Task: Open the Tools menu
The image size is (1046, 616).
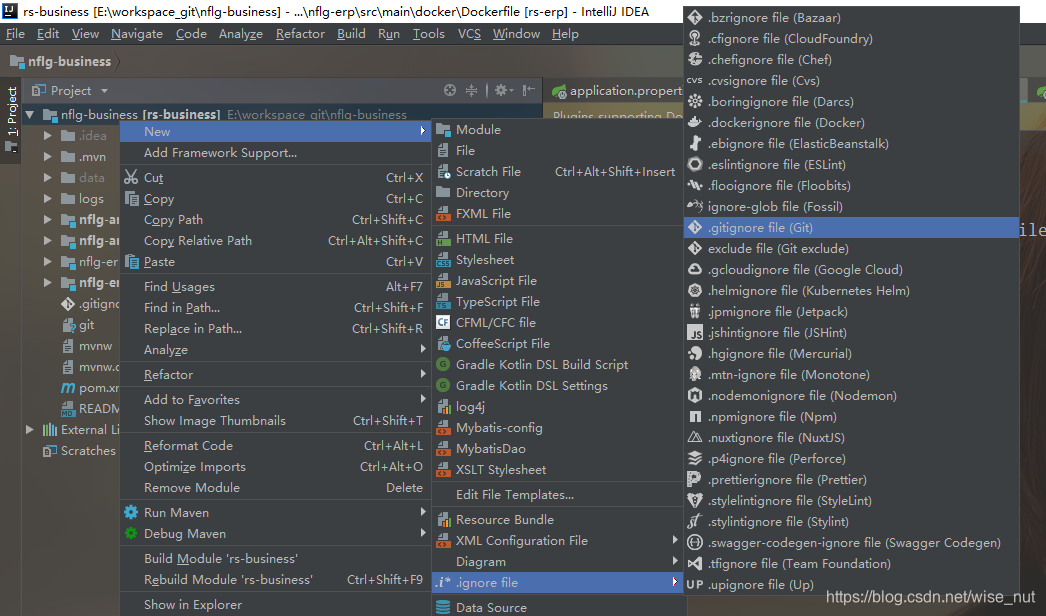Action: [x=428, y=34]
